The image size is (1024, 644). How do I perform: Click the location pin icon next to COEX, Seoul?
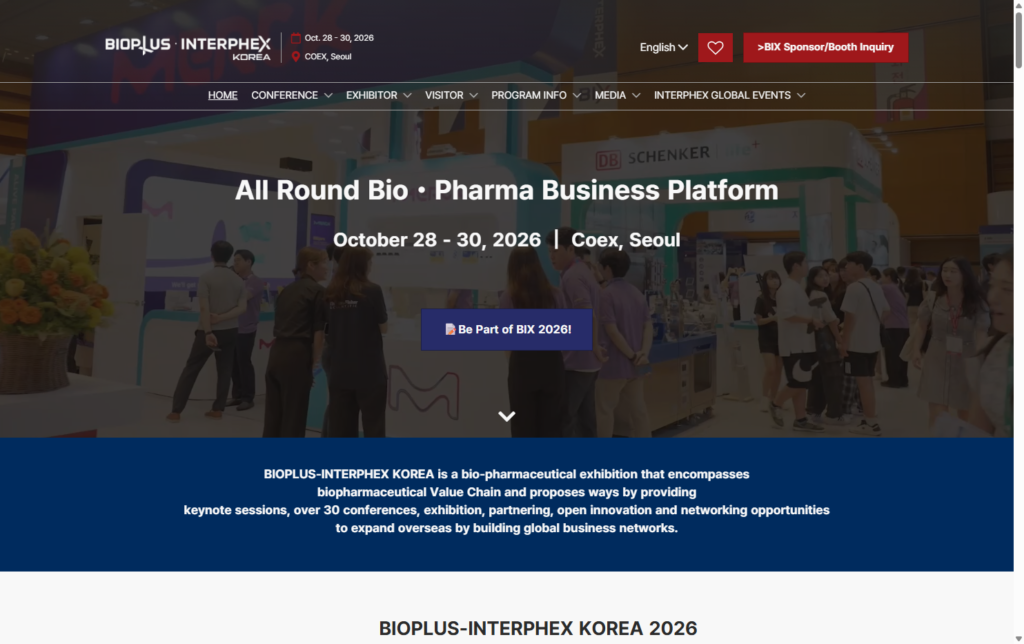coord(296,57)
